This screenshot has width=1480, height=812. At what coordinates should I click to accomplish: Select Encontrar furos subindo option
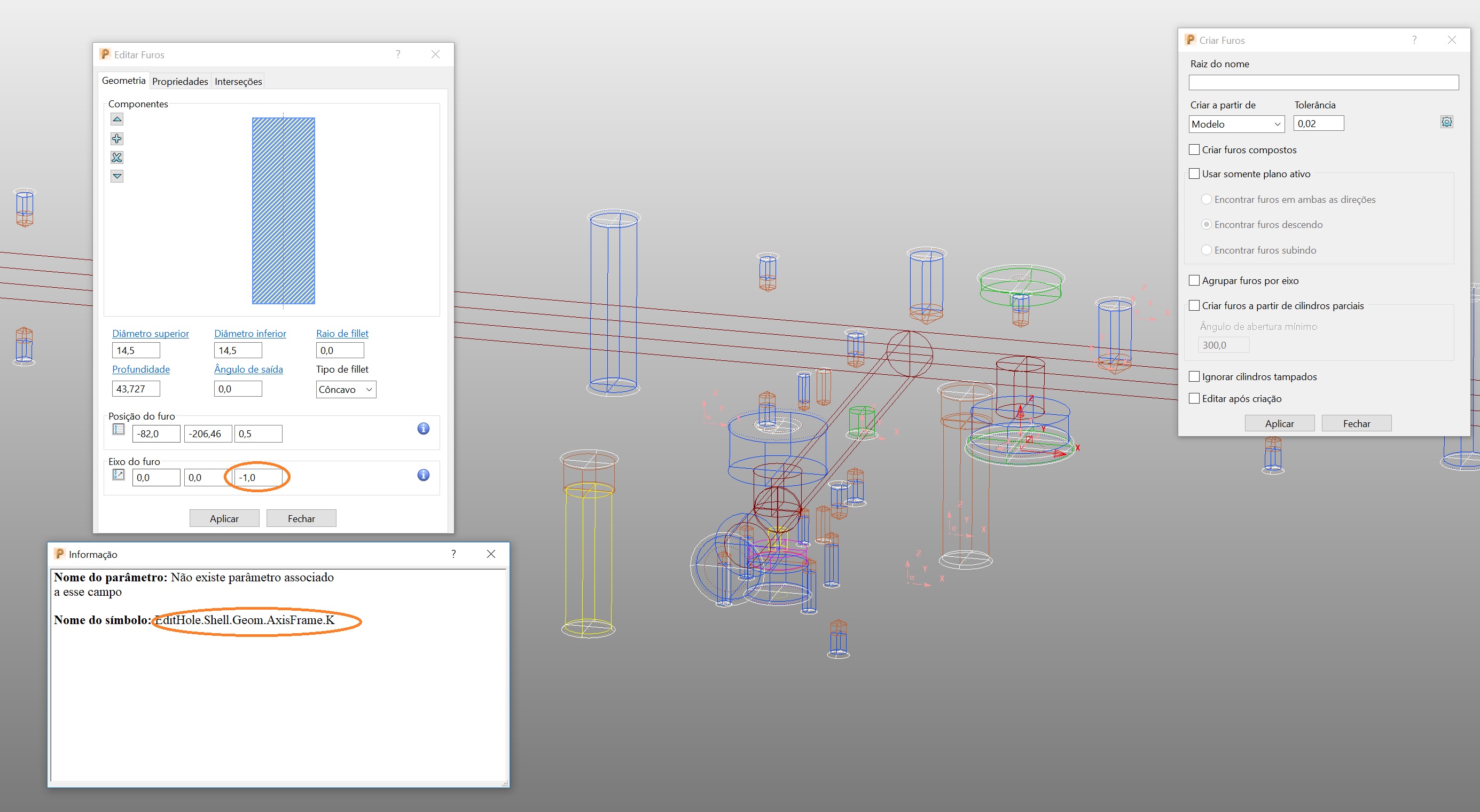pyautogui.click(x=1207, y=250)
